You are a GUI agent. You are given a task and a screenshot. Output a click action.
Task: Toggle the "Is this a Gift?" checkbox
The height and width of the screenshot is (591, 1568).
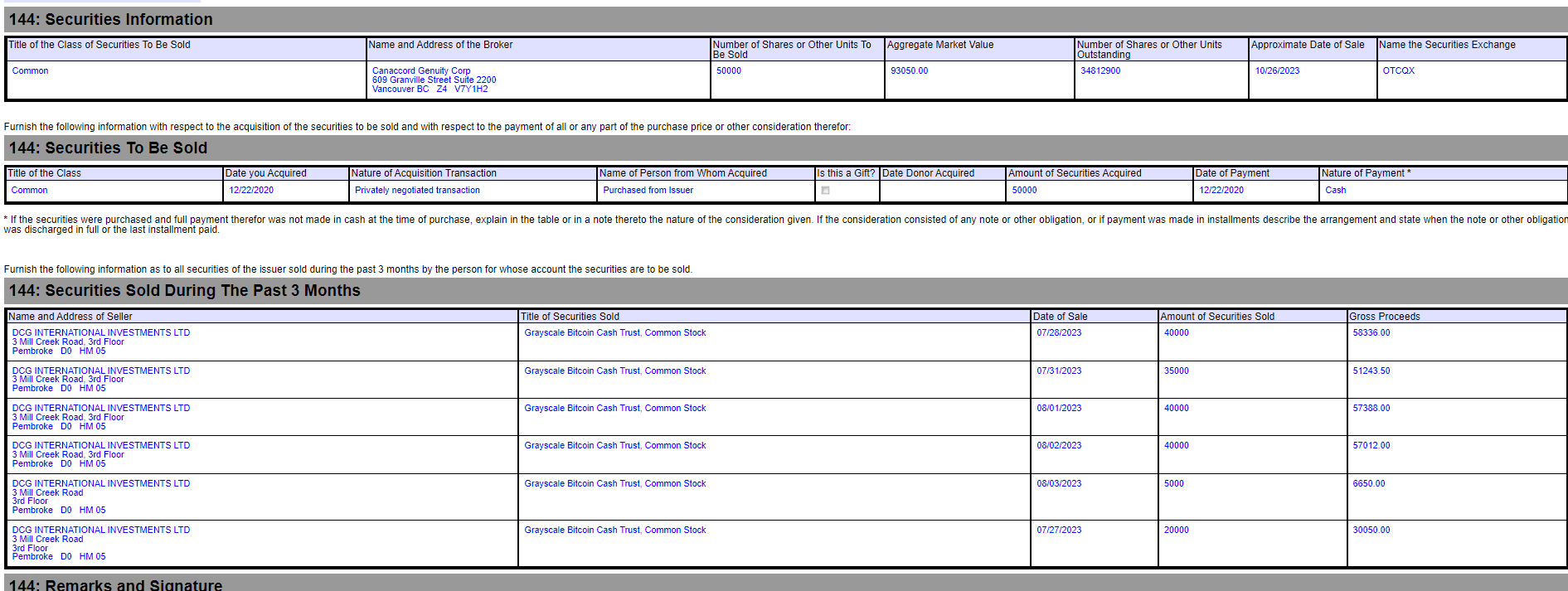coord(825,191)
